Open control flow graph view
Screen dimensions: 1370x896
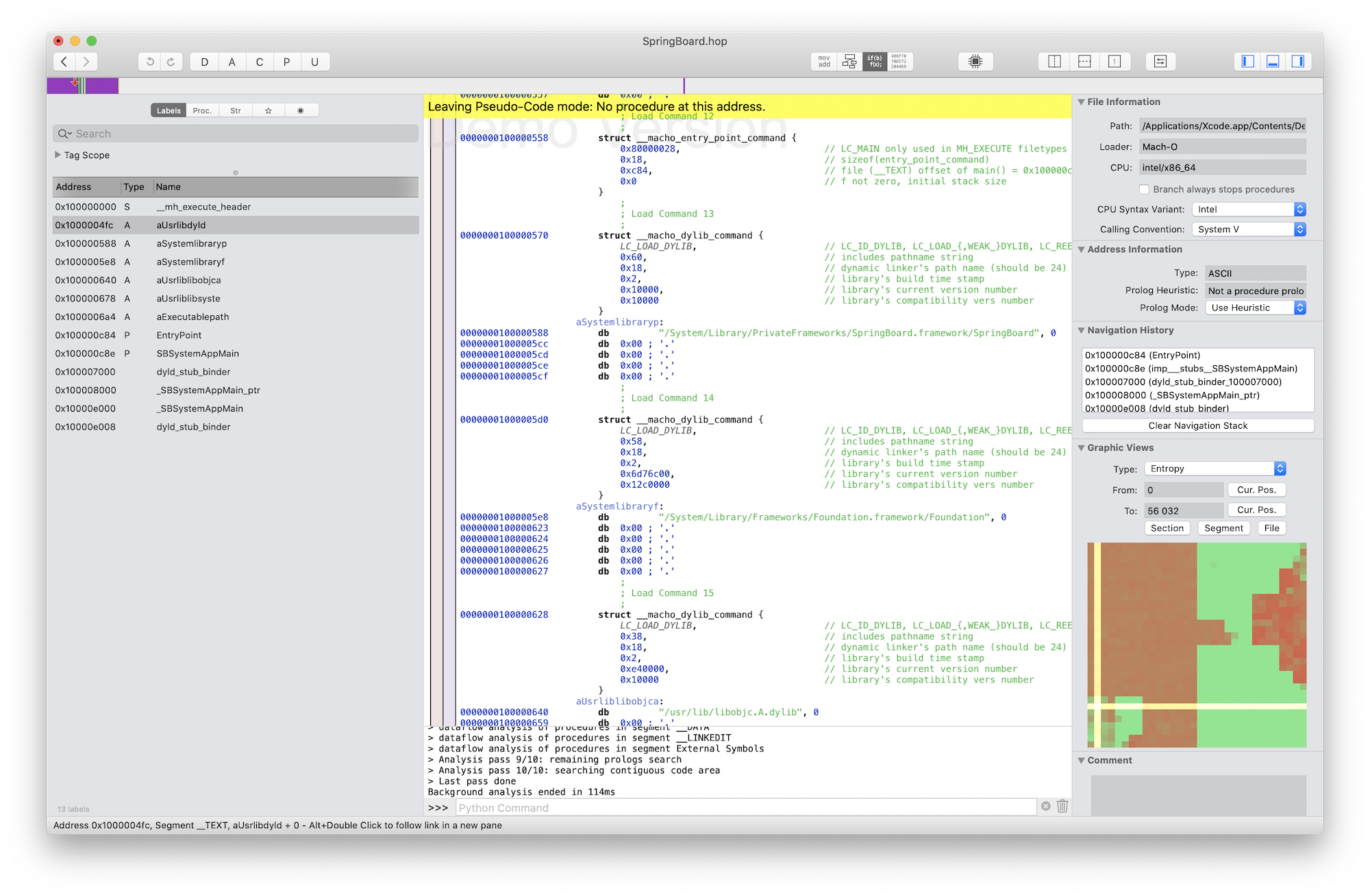point(849,62)
